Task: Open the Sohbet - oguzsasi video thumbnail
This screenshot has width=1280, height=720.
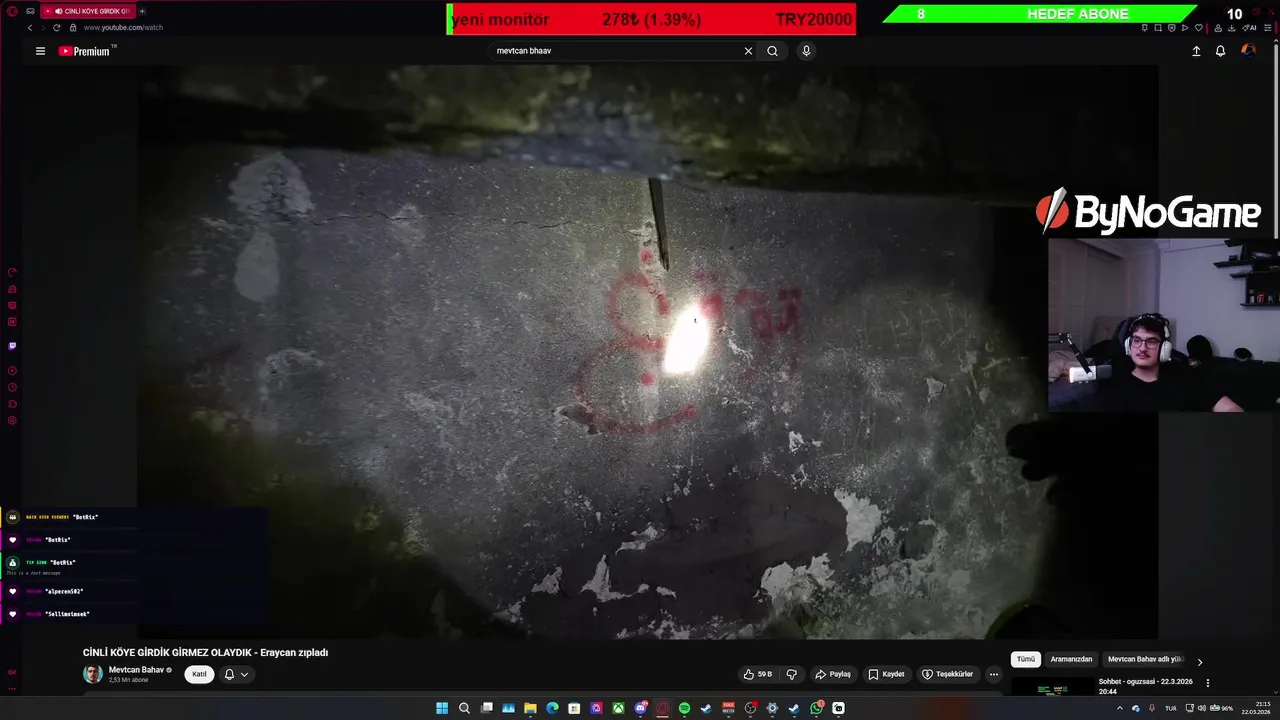Action: click(1052, 687)
